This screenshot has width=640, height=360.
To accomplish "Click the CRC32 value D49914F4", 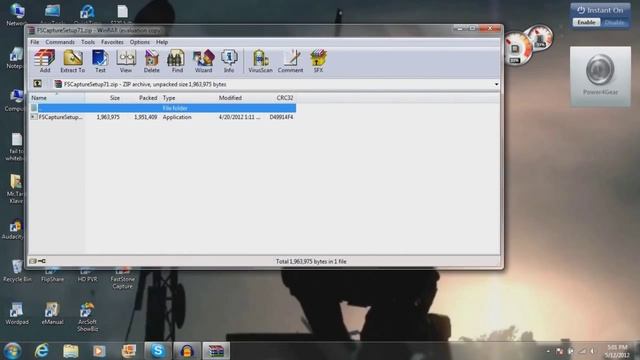I will tap(281, 117).
